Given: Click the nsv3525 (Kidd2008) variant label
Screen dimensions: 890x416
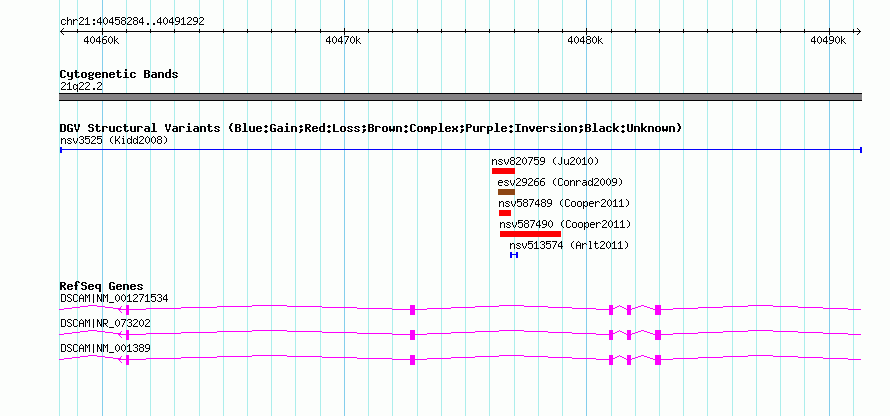Looking at the screenshot, I should (114, 140).
